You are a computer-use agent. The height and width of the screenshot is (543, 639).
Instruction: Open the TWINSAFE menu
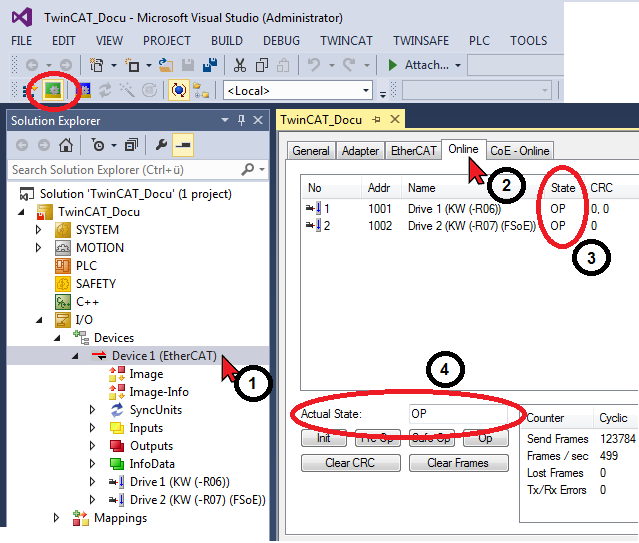coord(421,41)
